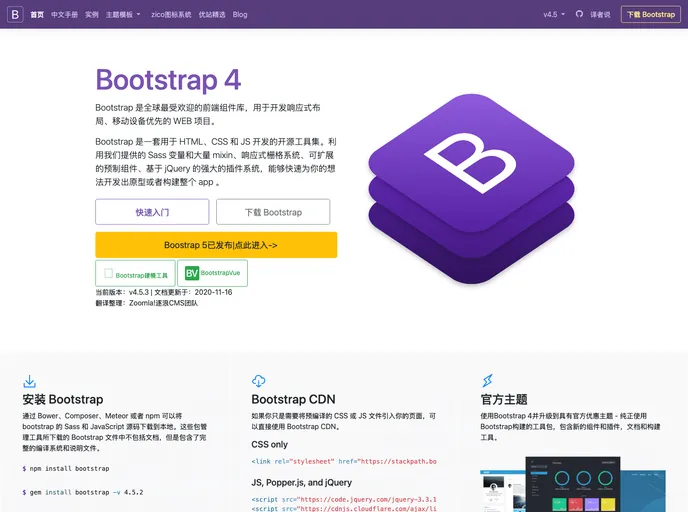Click the Bootstrap 4 heading
This screenshot has height=512, width=688.
(168, 80)
